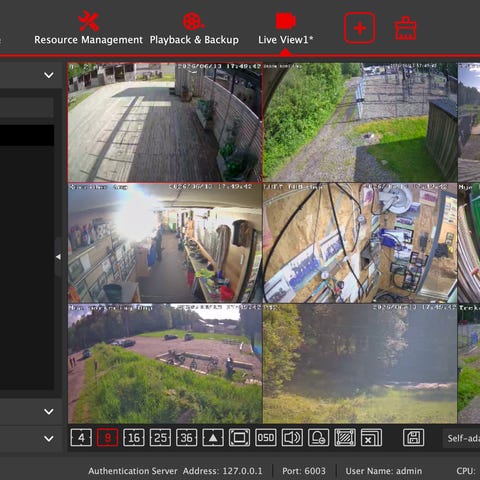
Task: Close all live view windows
Action: [x=371, y=437]
